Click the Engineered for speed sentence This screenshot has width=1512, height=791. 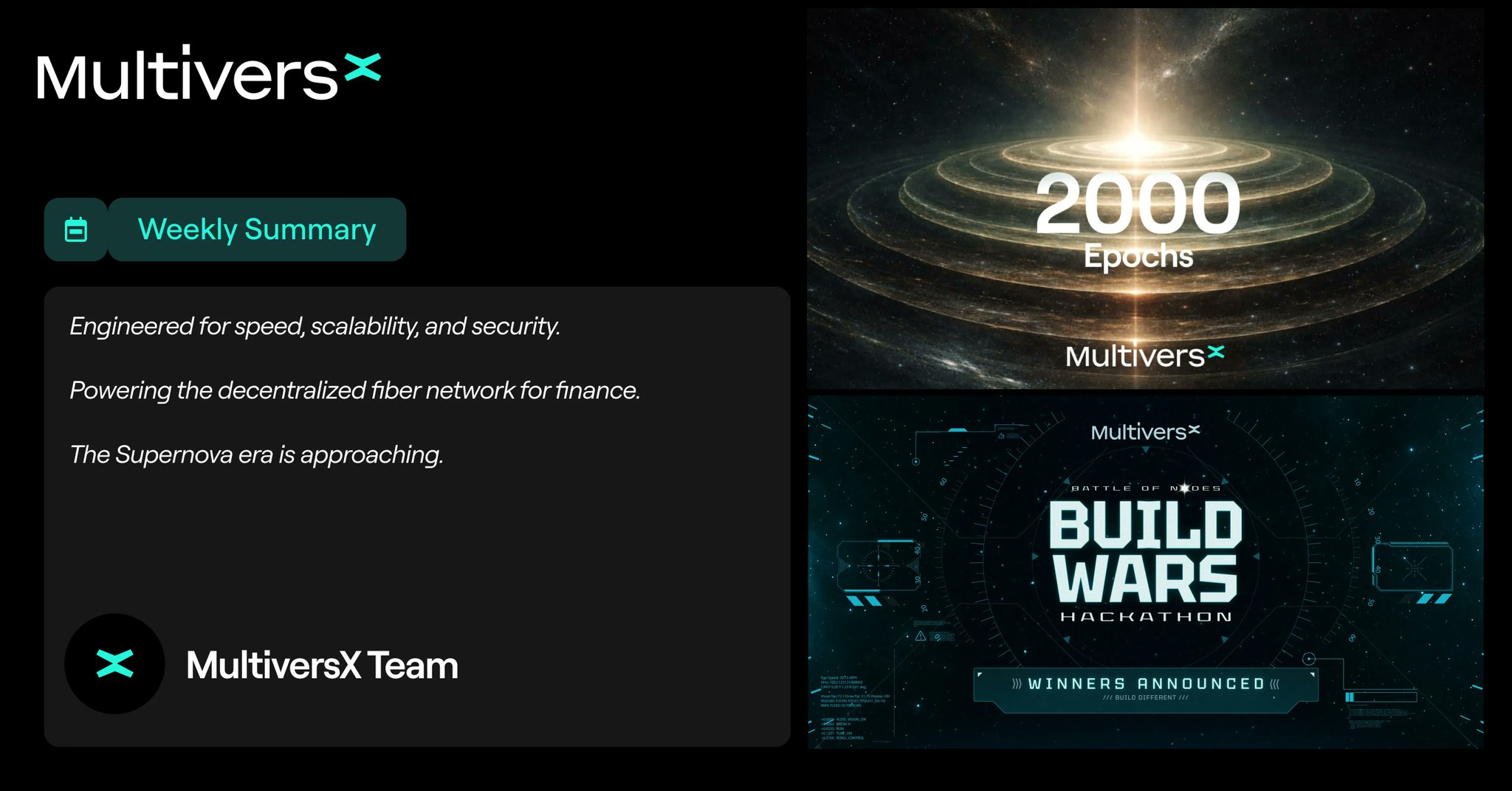315,326
